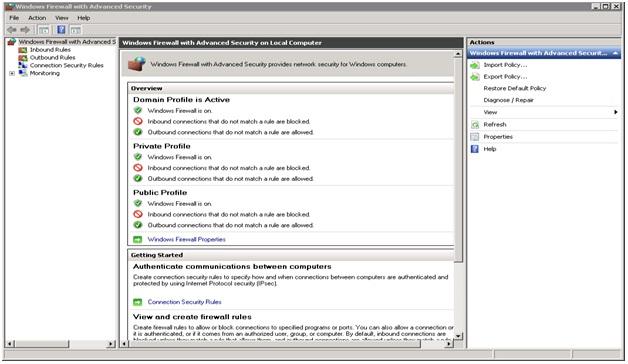Click the Back arrow toolbar icon
628x364 pixels.
coord(12,30)
